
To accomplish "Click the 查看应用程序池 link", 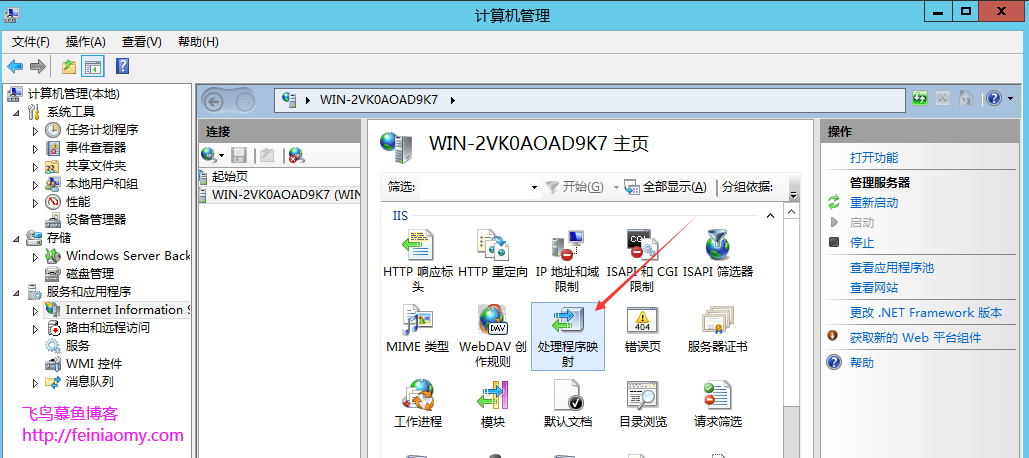I will pyautogui.click(x=892, y=268).
